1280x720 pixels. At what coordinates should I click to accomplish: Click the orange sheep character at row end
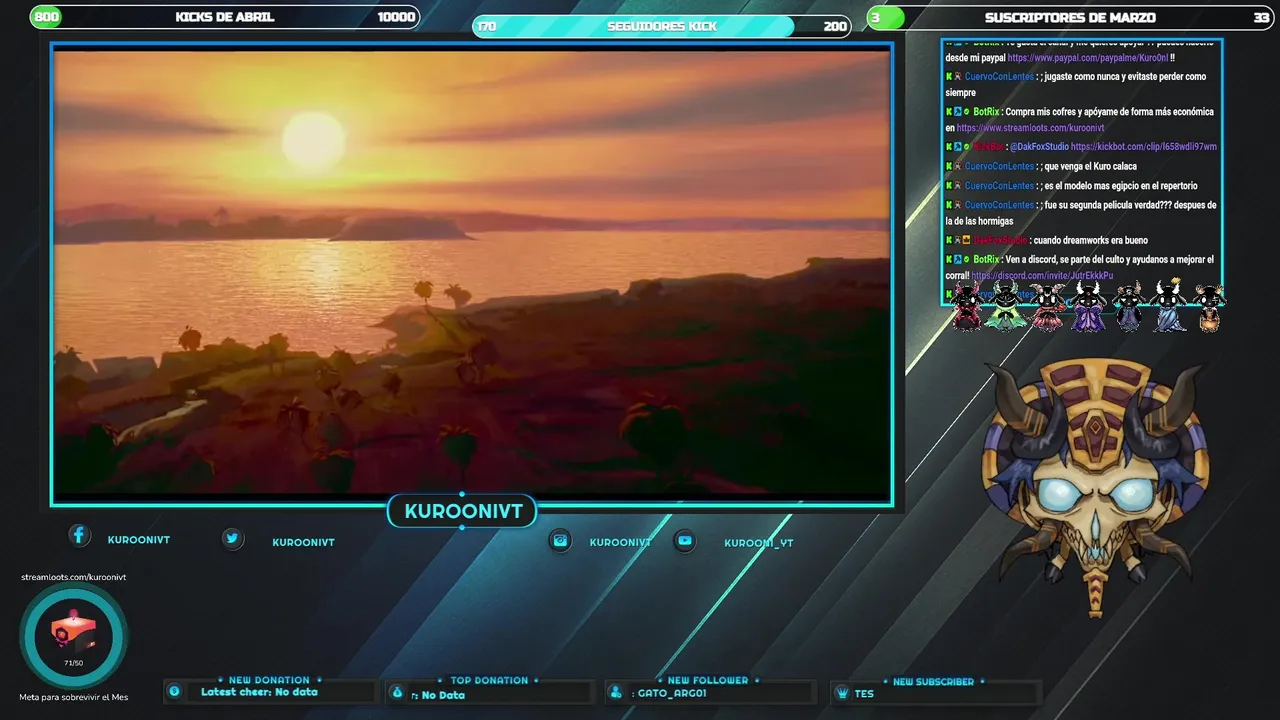1209,308
